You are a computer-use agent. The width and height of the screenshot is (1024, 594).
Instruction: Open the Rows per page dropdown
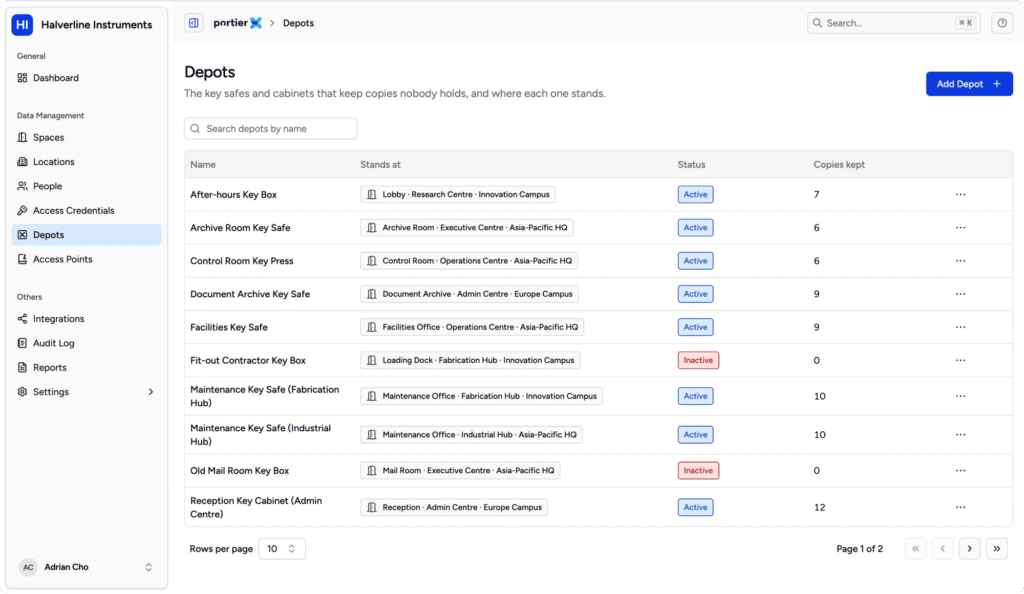coord(281,548)
